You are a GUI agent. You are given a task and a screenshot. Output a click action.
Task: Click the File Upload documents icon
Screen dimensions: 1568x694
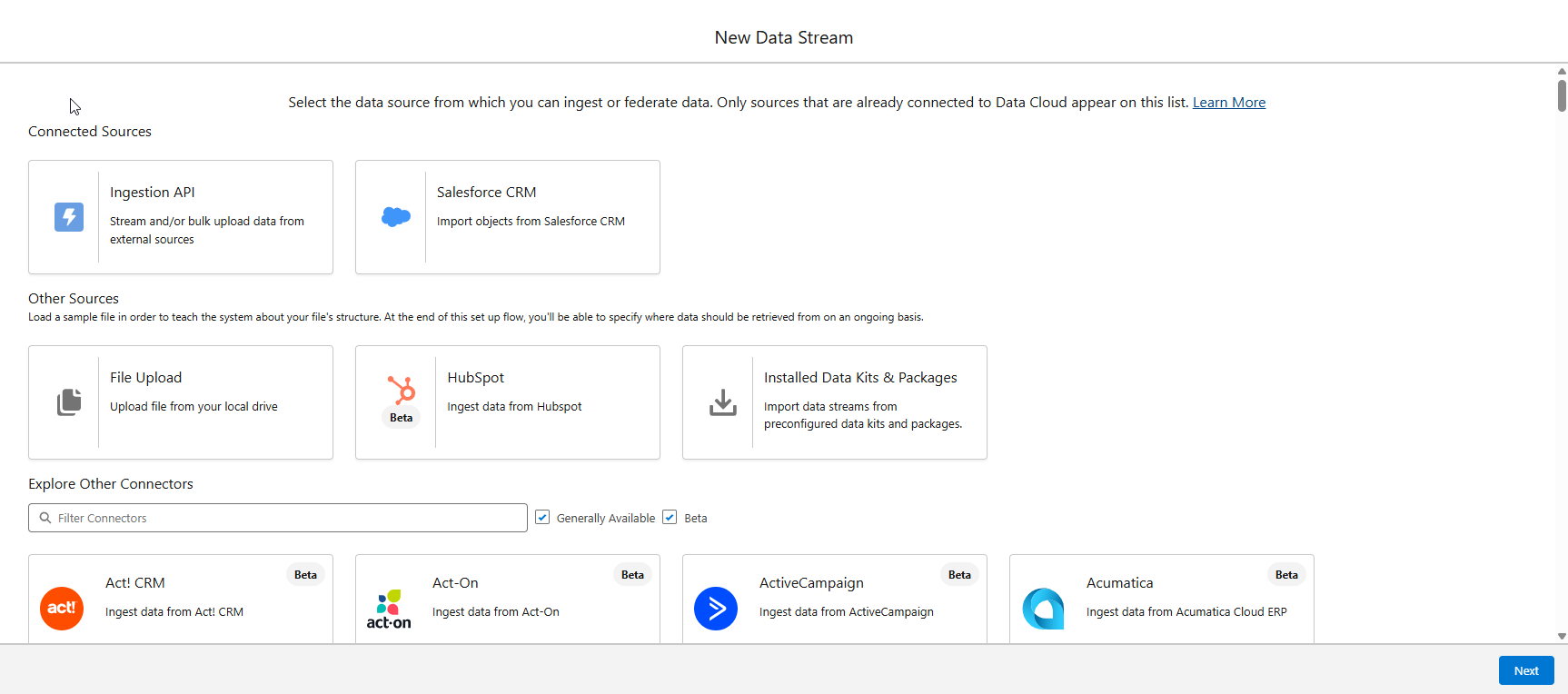click(x=69, y=402)
